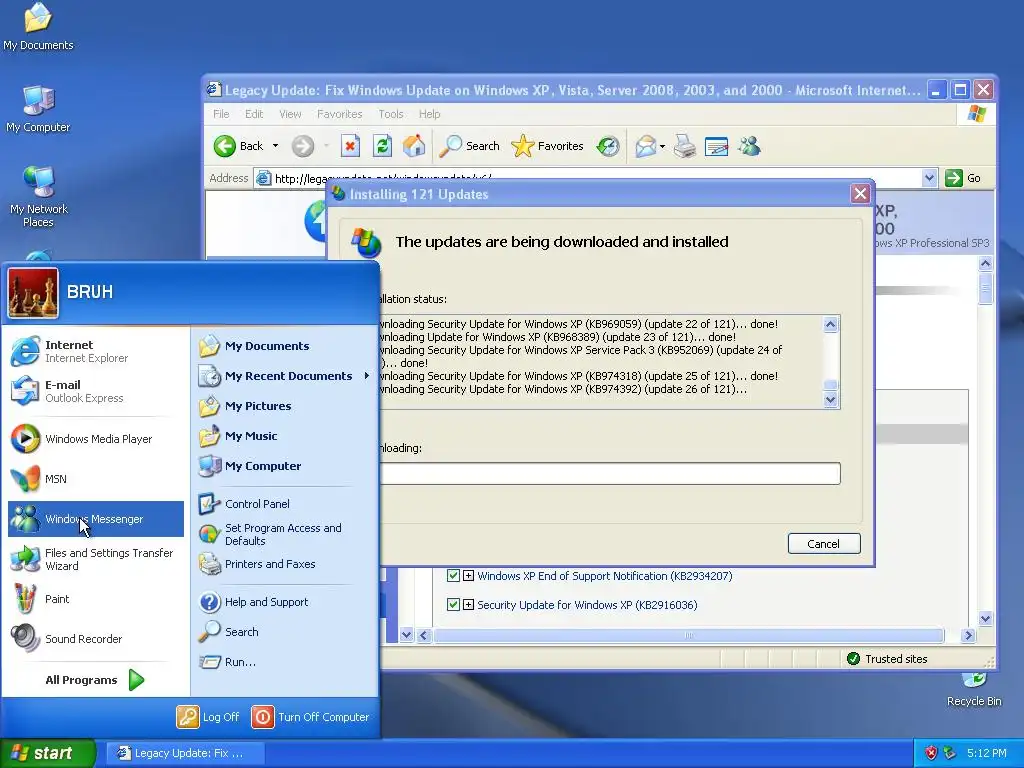Click the Go button next to address bar
The width and height of the screenshot is (1024, 768).
tap(963, 178)
